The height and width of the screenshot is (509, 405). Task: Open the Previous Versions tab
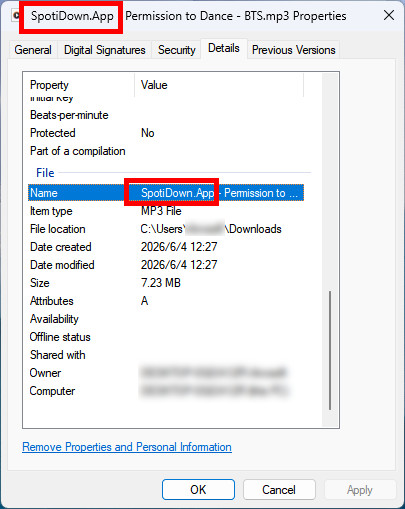coord(293,50)
